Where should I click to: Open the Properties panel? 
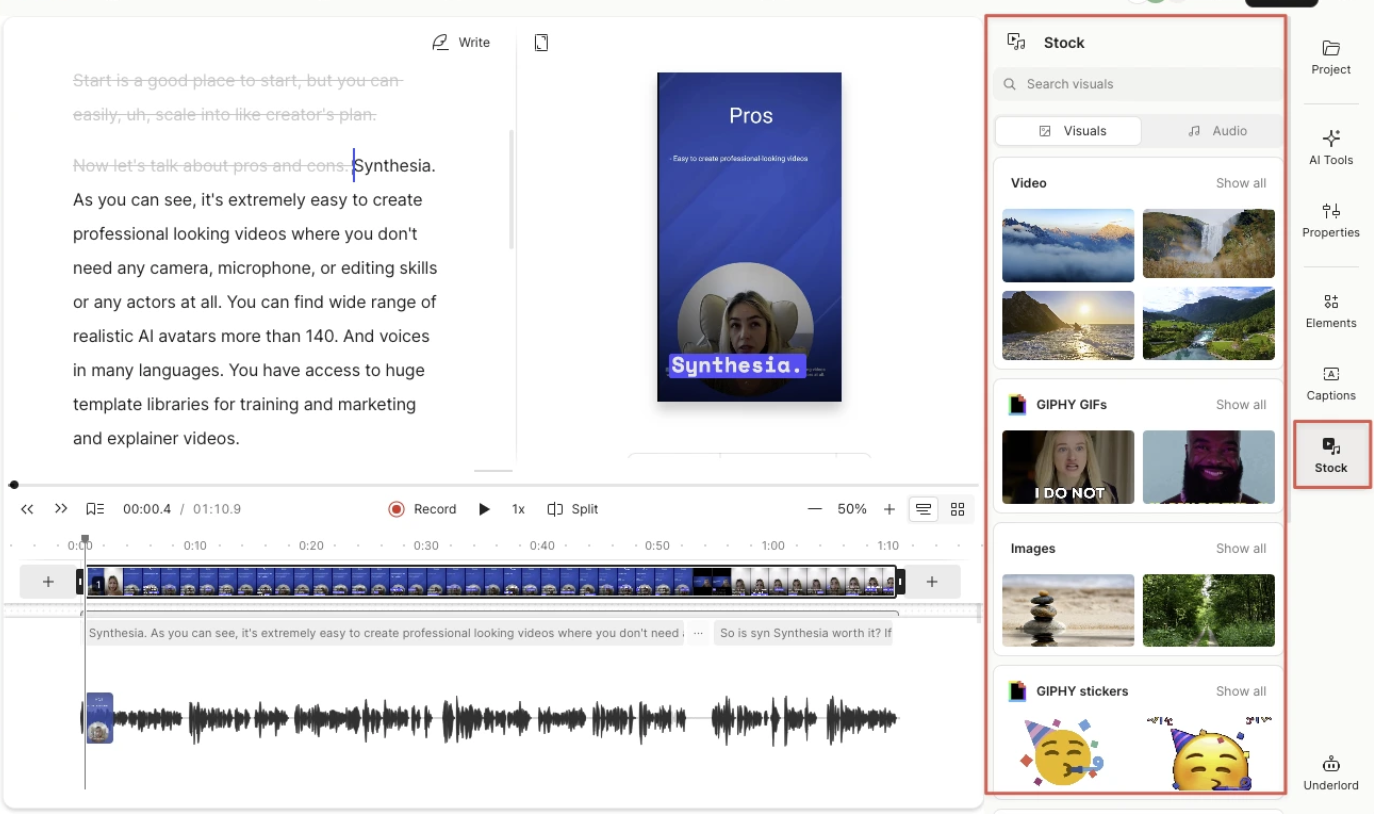tap(1330, 220)
